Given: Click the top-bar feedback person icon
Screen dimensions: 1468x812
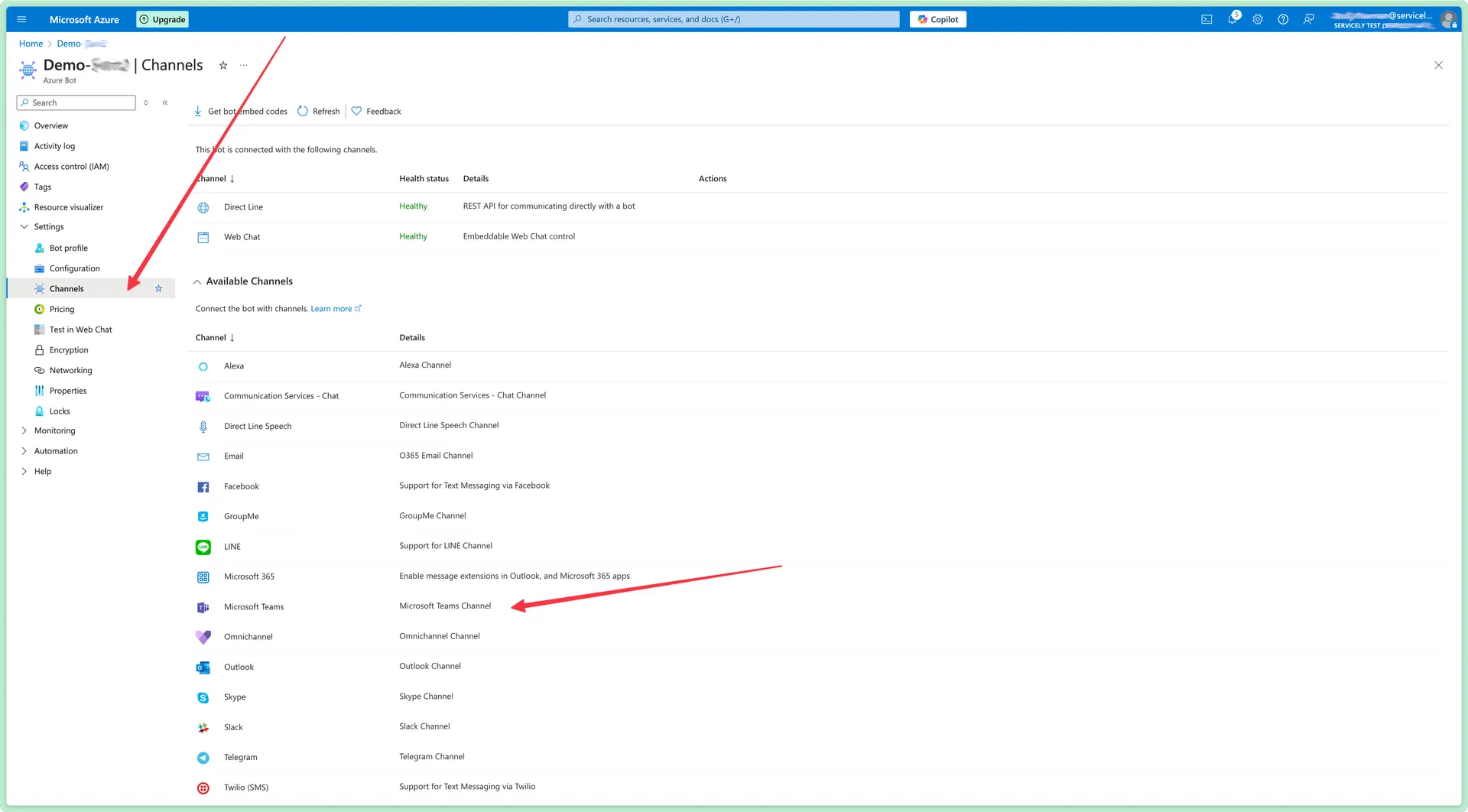Looking at the screenshot, I should coord(1309,19).
